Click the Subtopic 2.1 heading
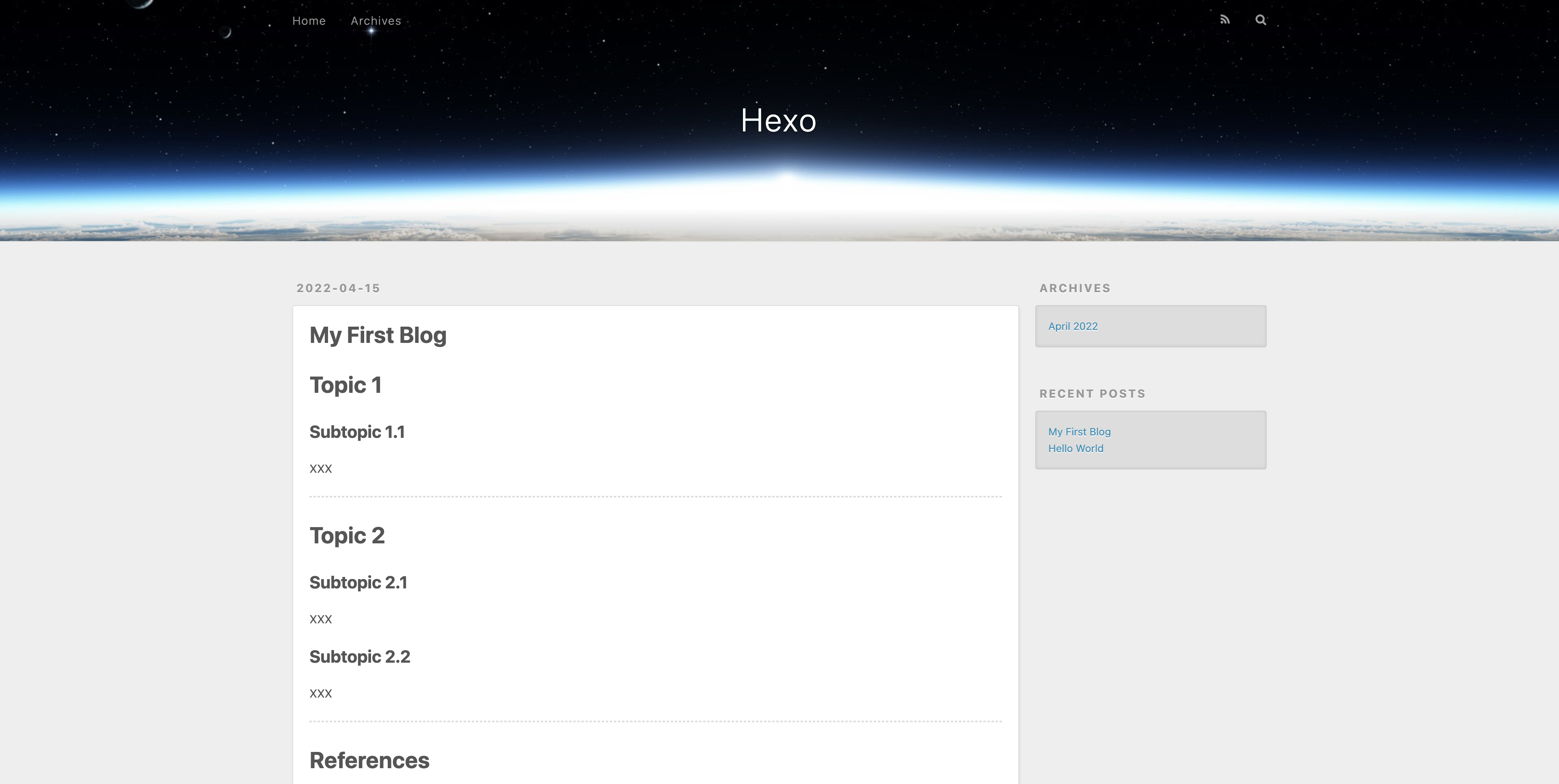The image size is (1559, 784). (x=358, y=583)
